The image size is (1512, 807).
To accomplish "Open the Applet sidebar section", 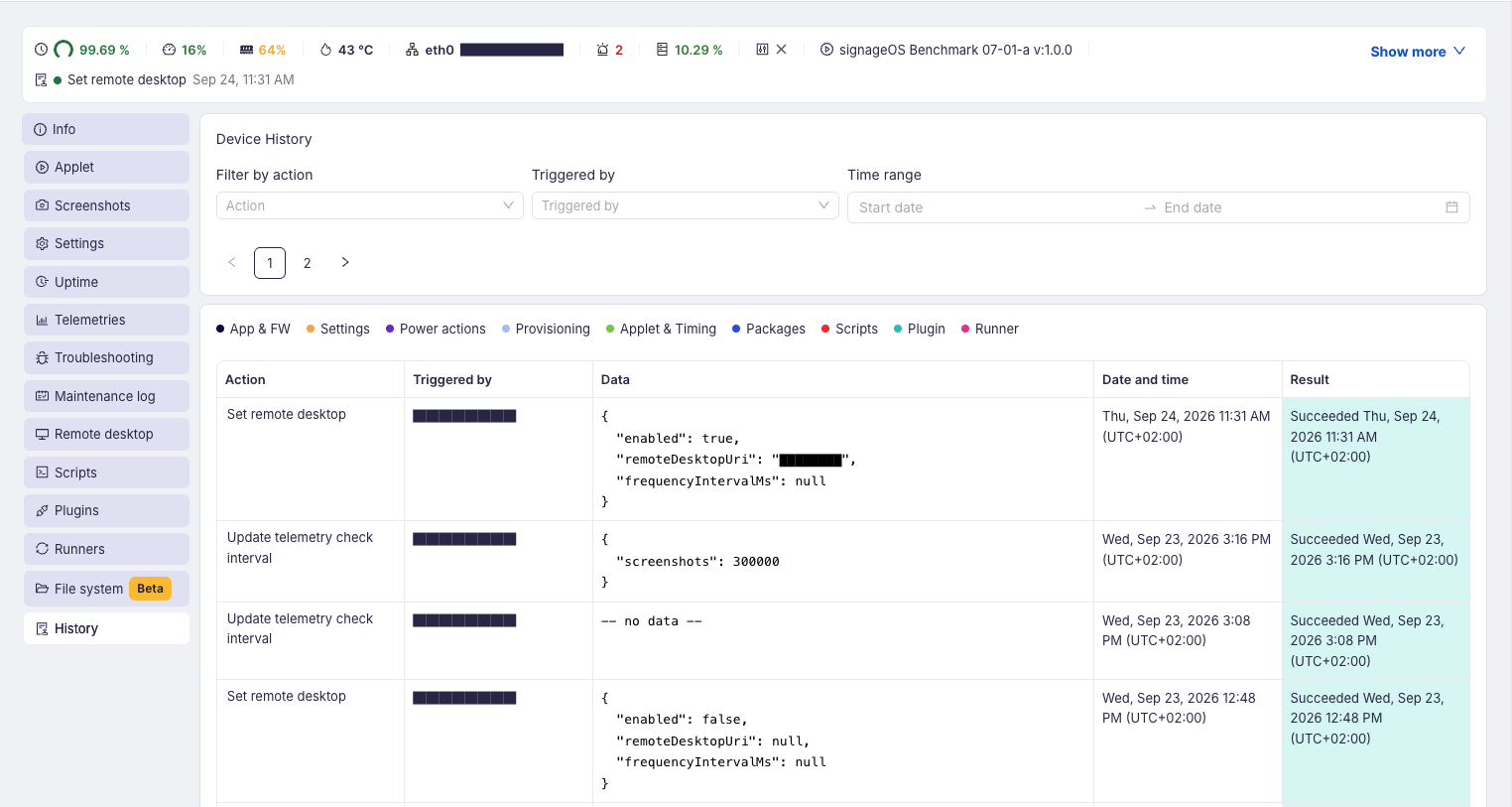I will 106,167.
